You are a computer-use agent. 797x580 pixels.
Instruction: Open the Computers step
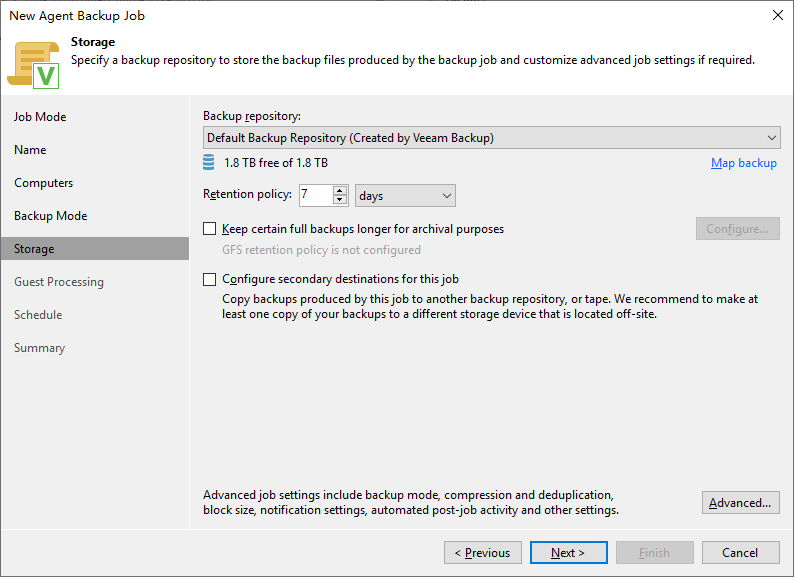point(44,183)
